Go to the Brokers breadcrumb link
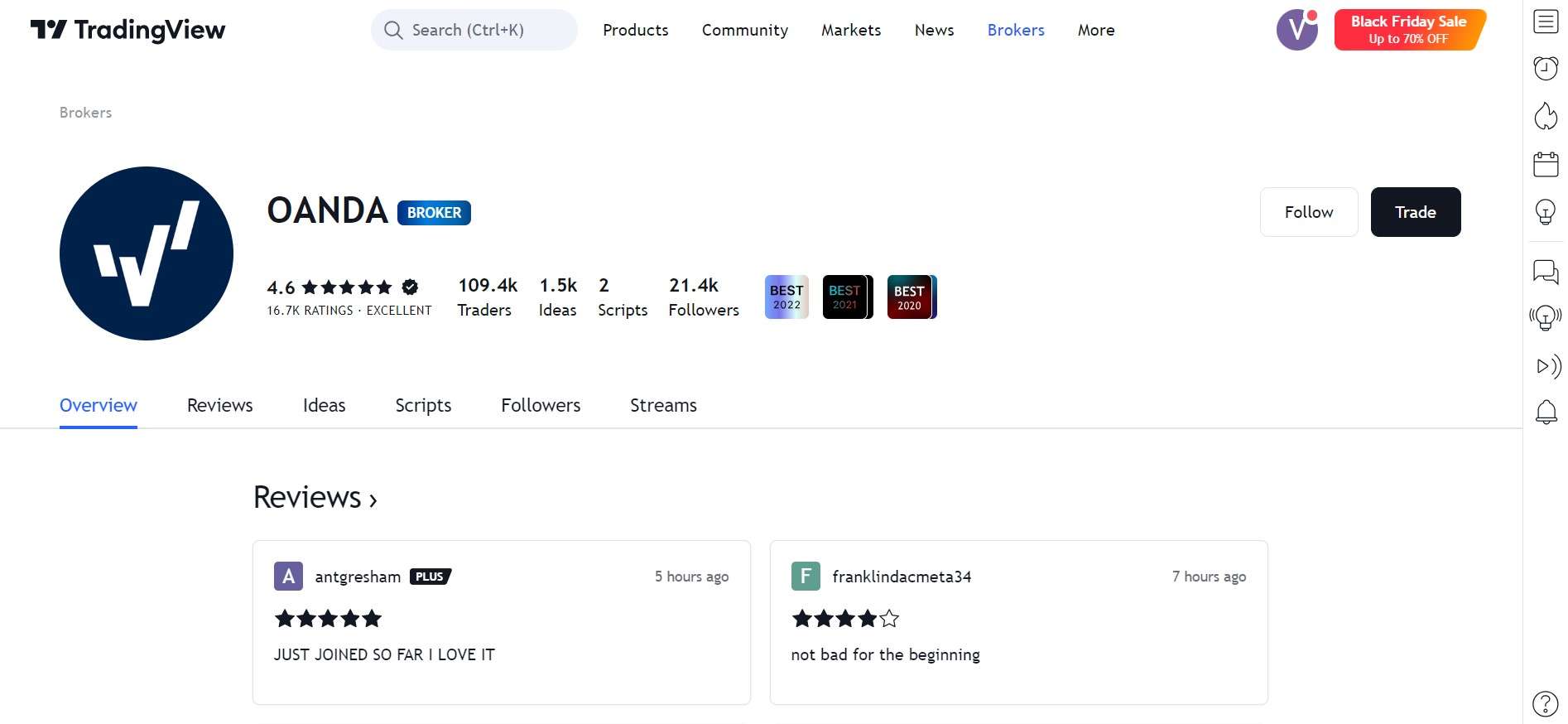 click(85, 113)
